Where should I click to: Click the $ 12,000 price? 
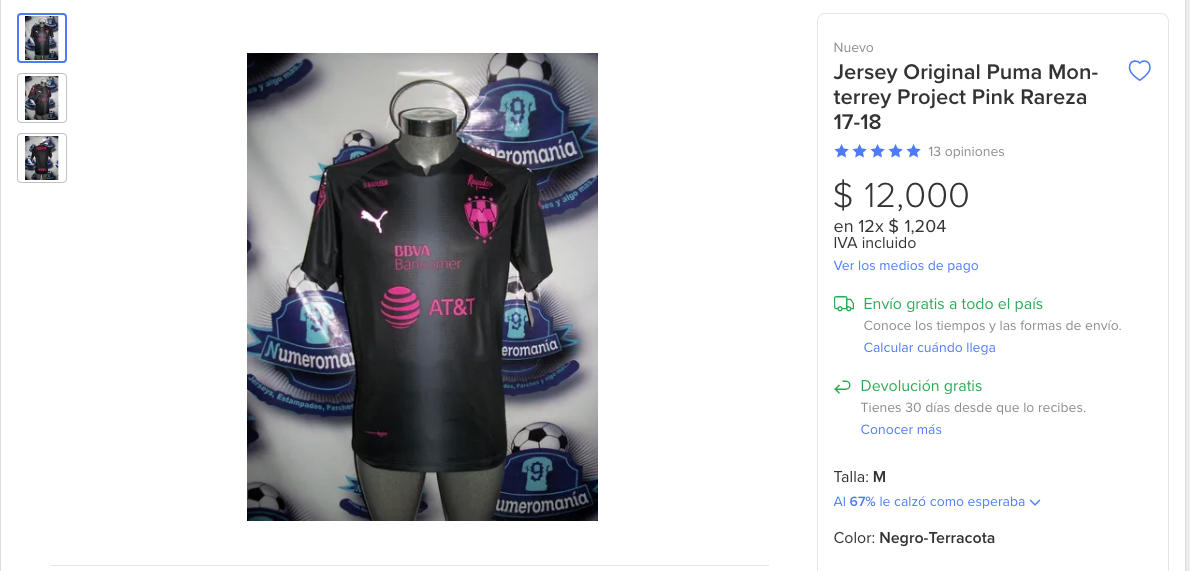(x=901, y=195)
